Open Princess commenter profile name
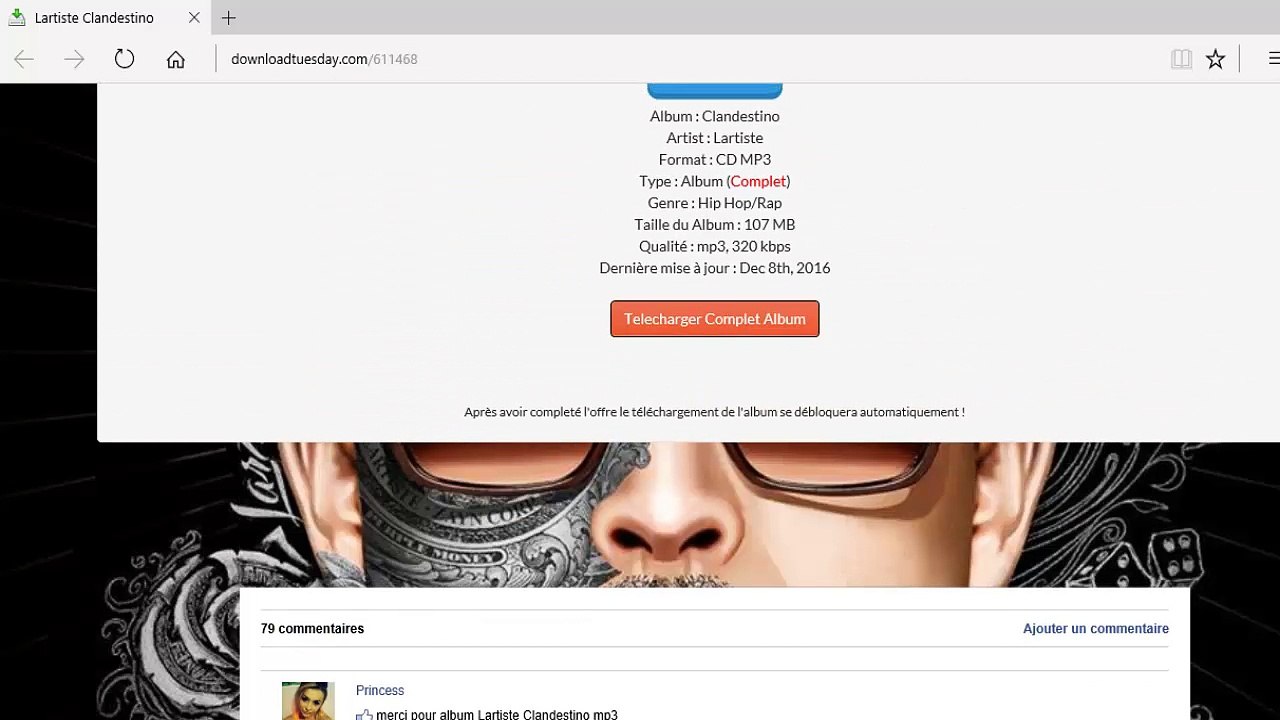Viewport: 1280px width, 720px height. pyautogui.click(x=380, y=691)
